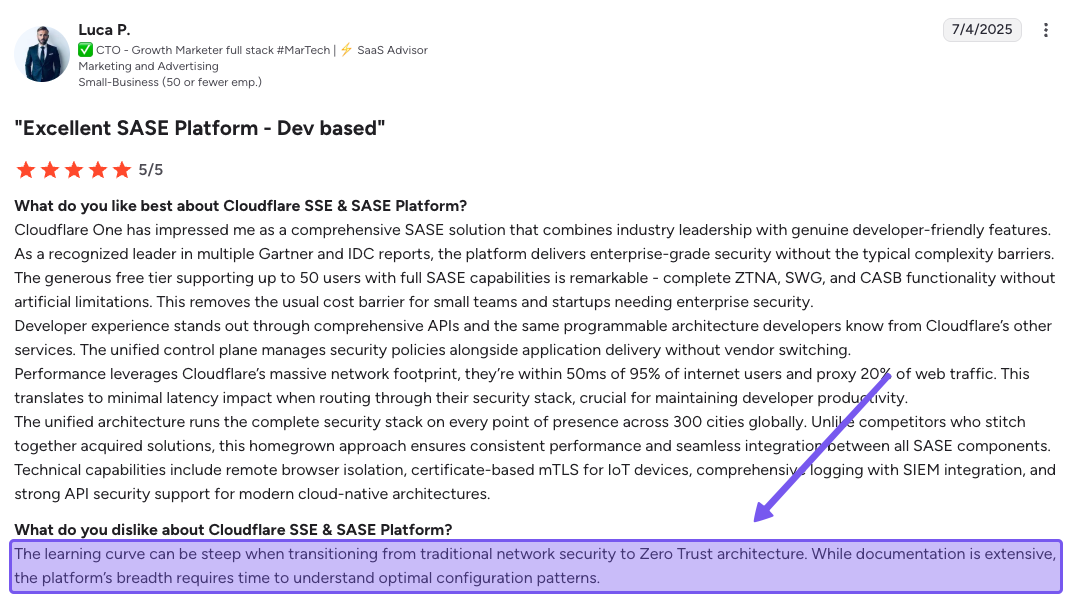Click the fourth rating star
This screenshot has height=600, width=1070.
pyautogui.click(x=98, y=170)
